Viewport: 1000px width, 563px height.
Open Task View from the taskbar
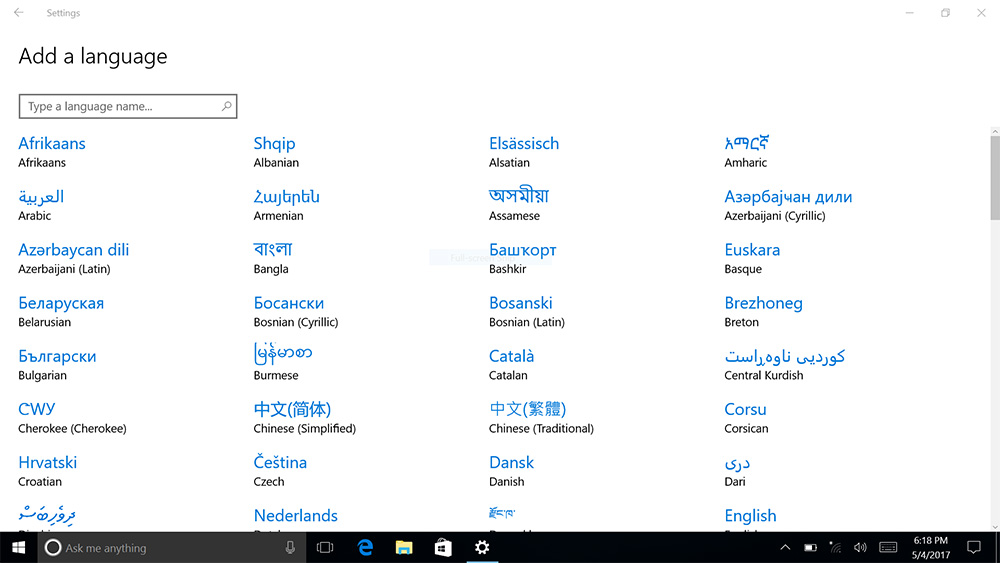pyautogui.click(x=325, y=547)
